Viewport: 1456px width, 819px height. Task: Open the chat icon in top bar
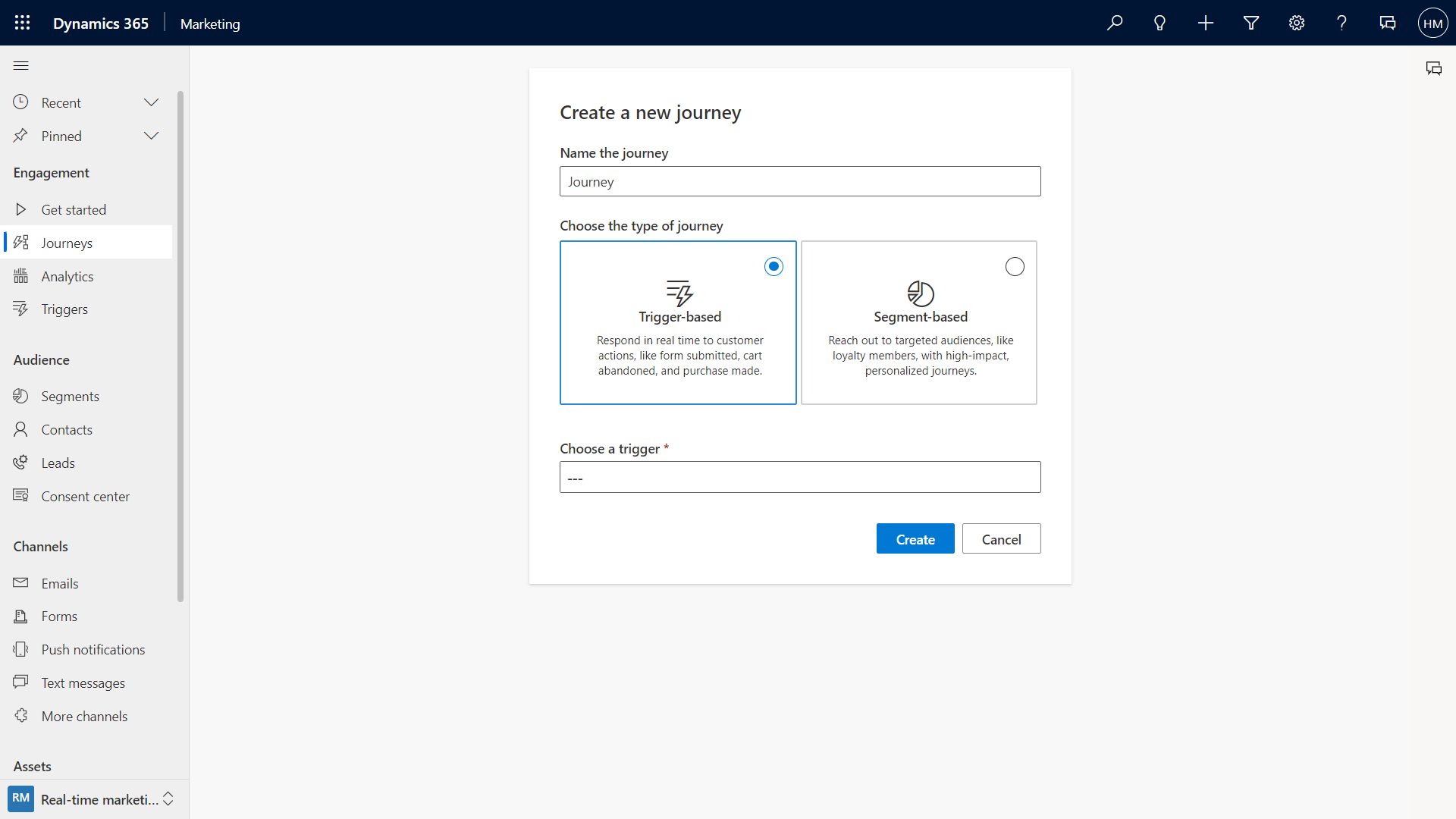click(x=1388, y=23)
